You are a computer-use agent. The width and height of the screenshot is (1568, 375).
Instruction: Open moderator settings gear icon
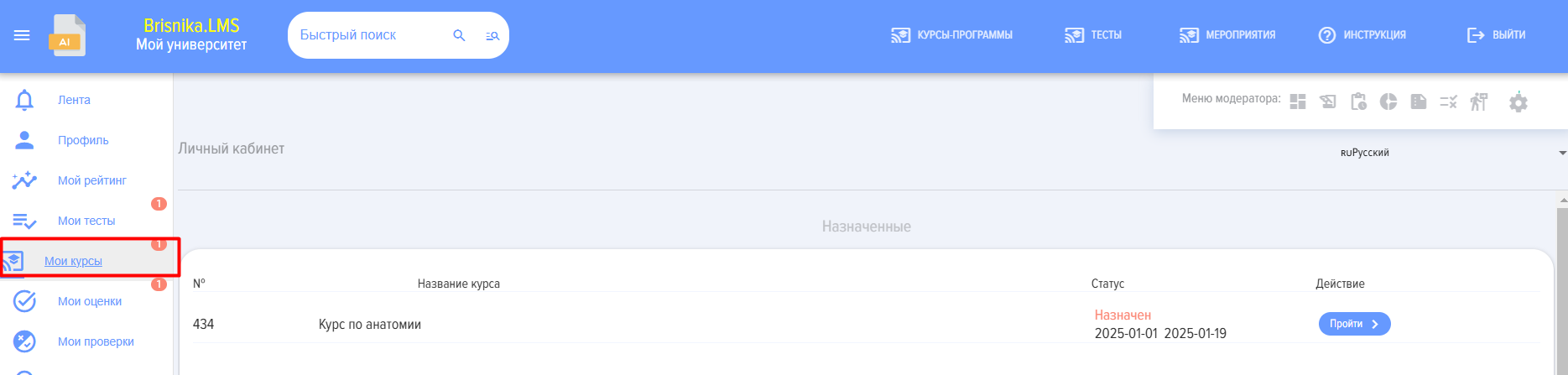click(1518, 102)
